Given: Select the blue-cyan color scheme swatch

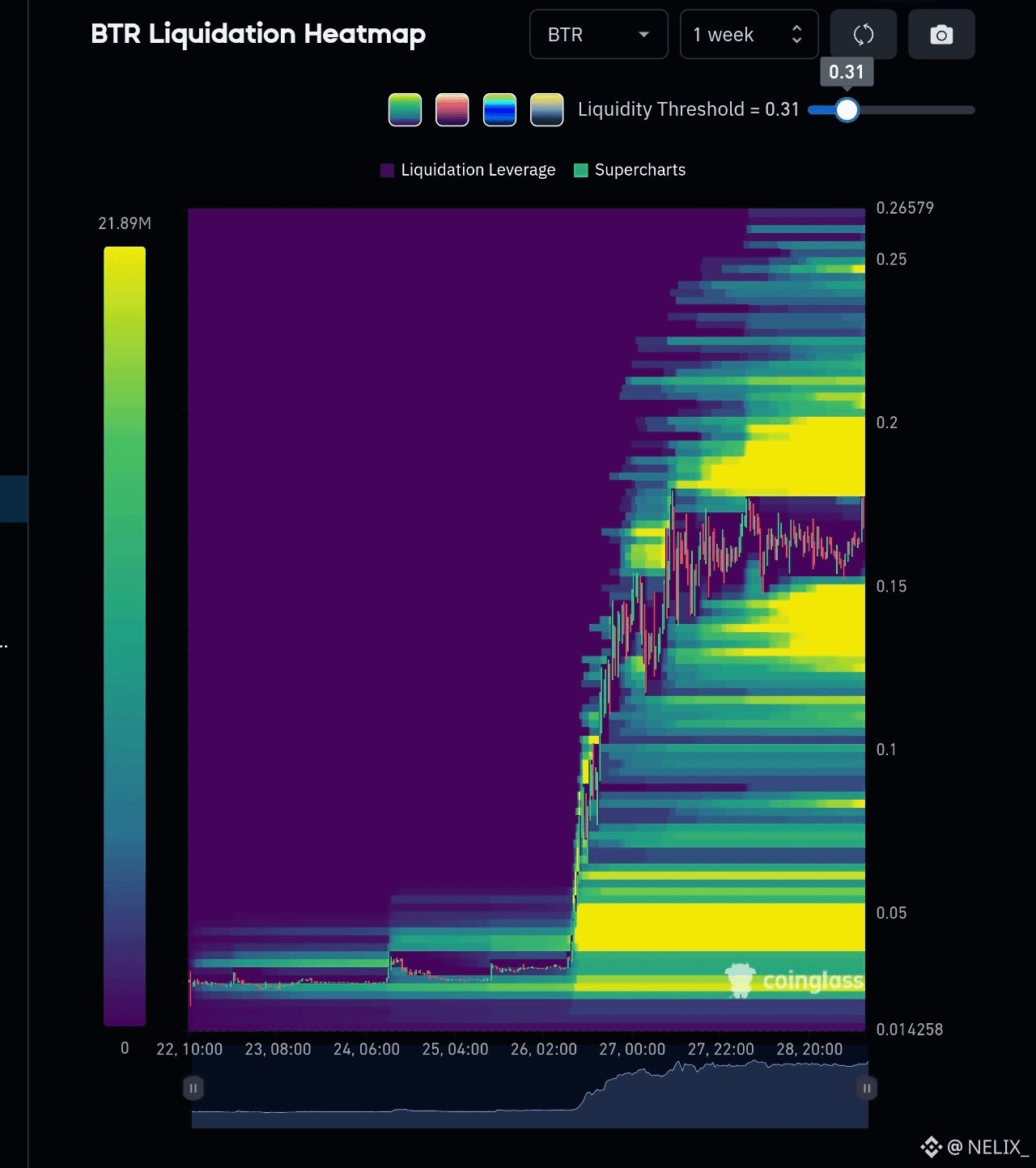Looking at the screenshot, I should pyautogui.click(x=499, y=110).
